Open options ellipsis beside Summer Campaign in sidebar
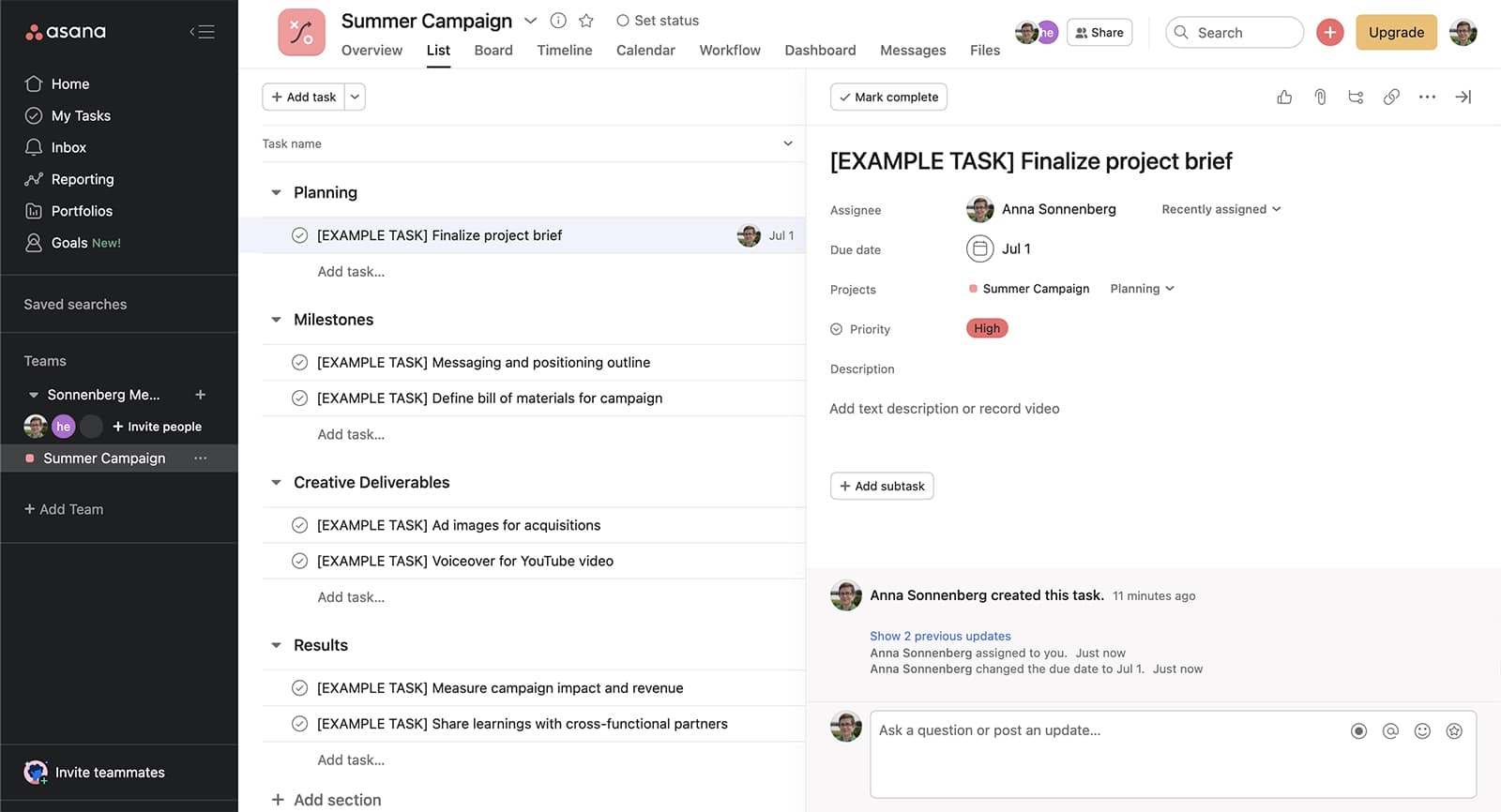The image size is (1501, 812). coord(200,459)
